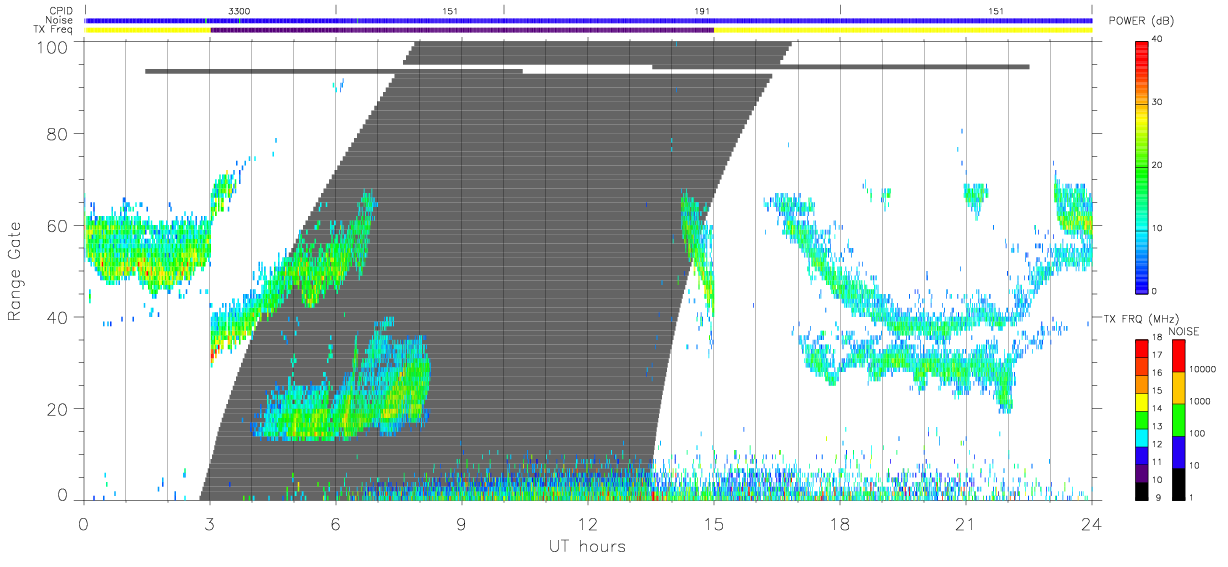The height and width of the screenshot is (567, 1228).
Task: Click the TX Freq row label
Action: (54, 30)
